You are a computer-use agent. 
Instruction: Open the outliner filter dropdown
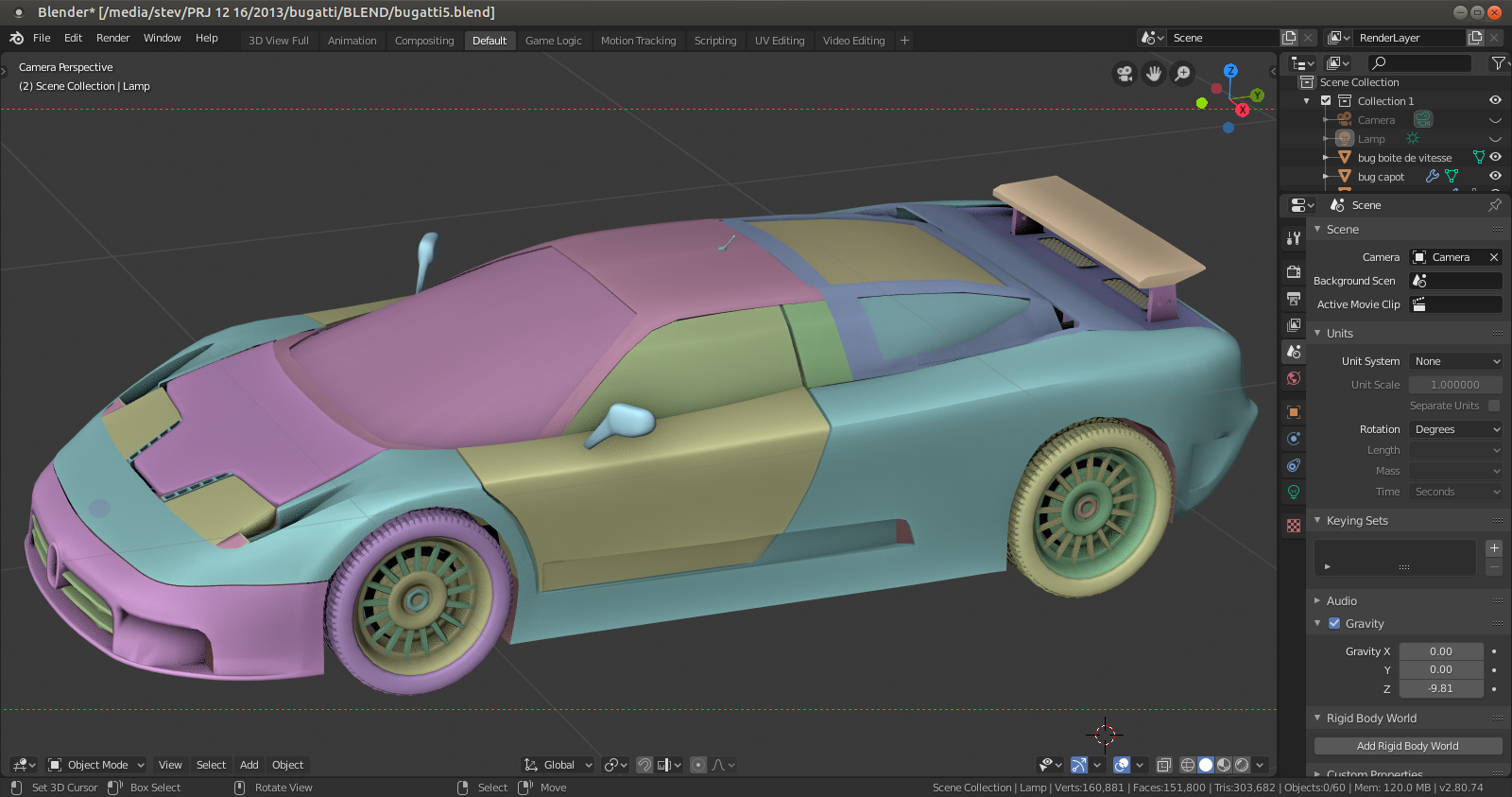point(1499,62)
